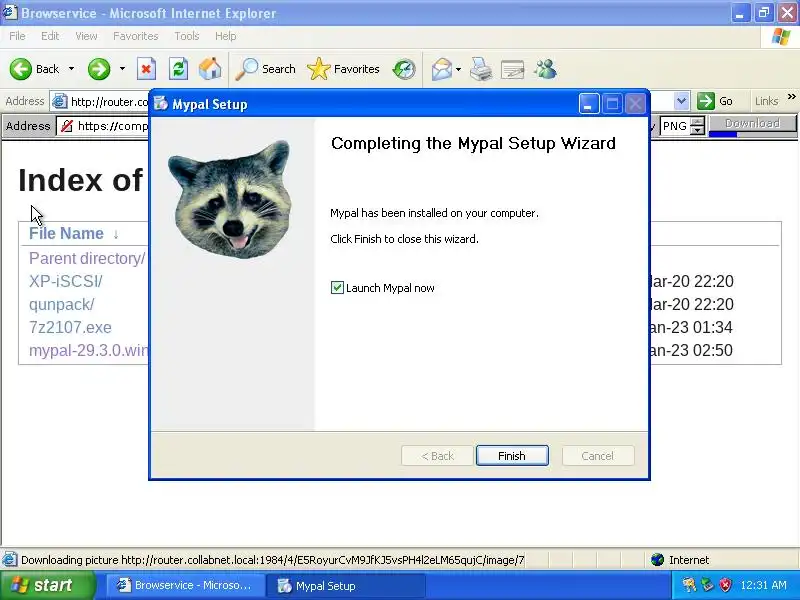
Task: Click the raccoon Mypal logo image
Action: pos(232,199)
